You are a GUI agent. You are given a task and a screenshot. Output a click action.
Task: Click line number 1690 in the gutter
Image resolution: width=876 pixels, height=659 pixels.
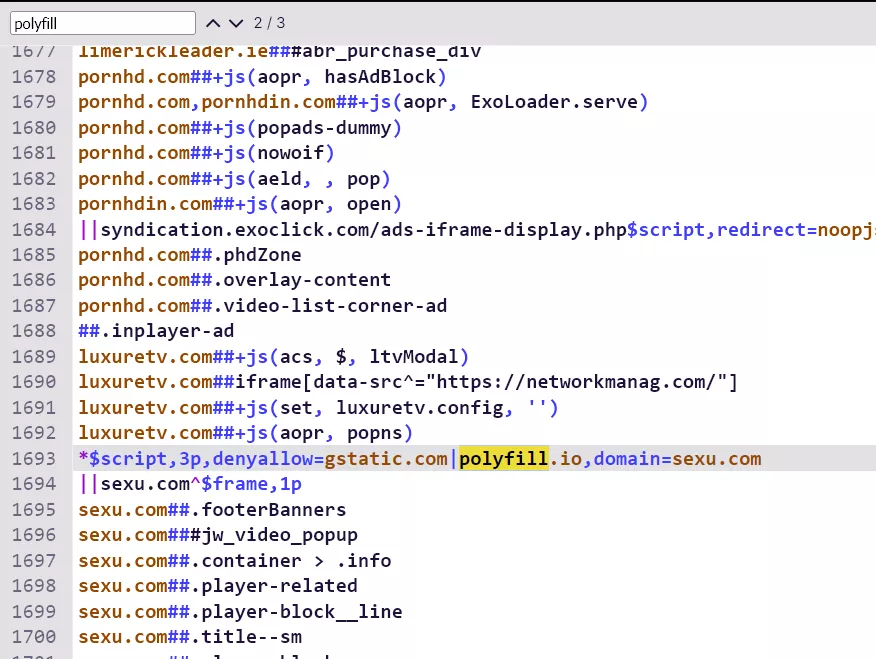point(36,383)
